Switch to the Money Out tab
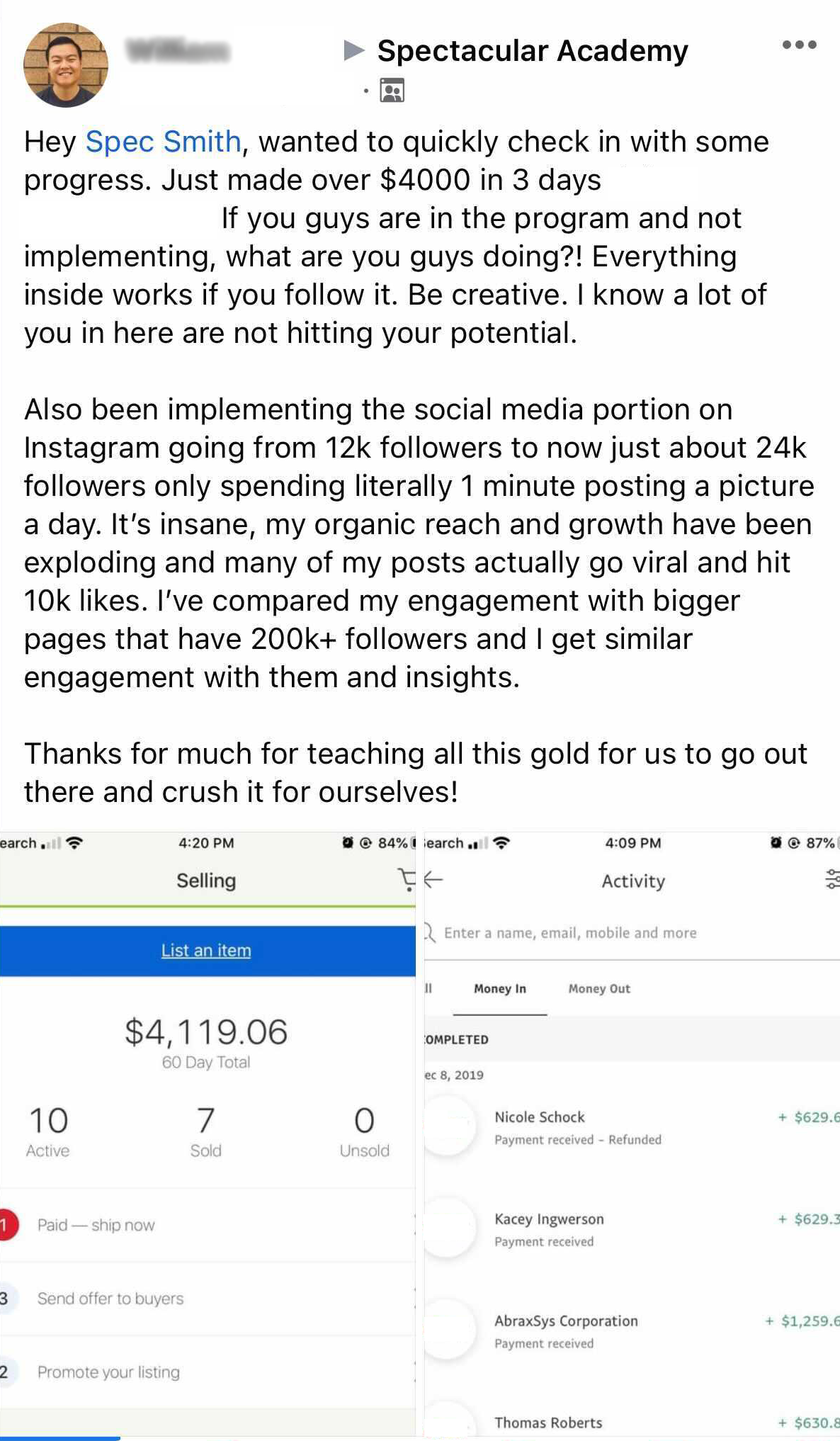The width and height of the screenshot is (840, 1441). 599,989
